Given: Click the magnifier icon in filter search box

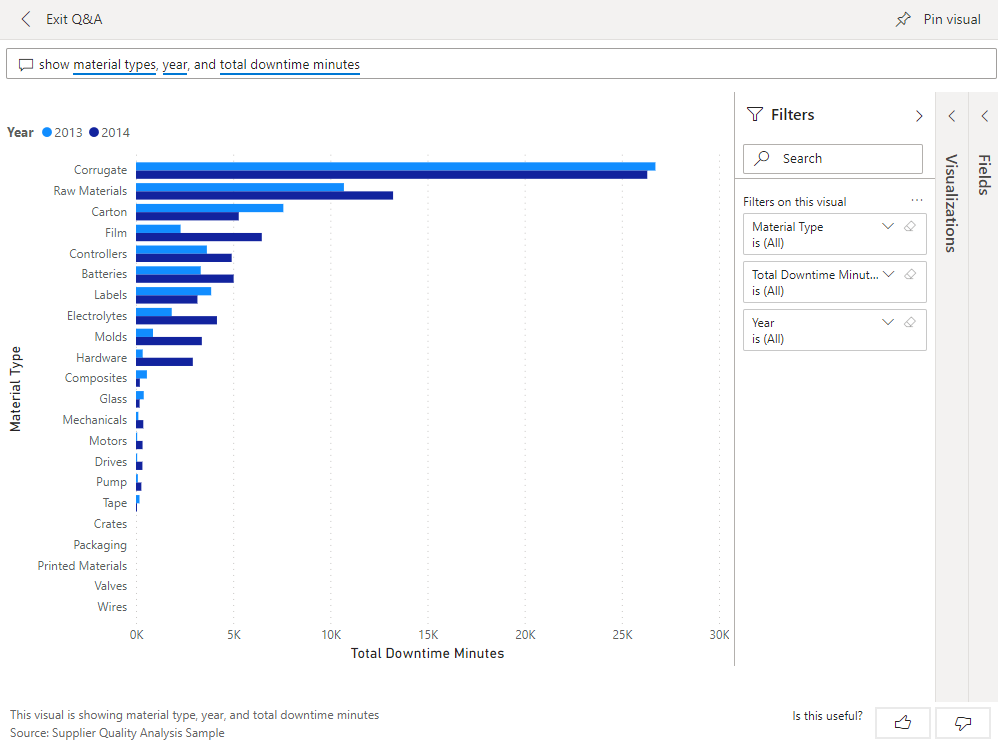Looking at the screenshot, I should coord(761,158).
